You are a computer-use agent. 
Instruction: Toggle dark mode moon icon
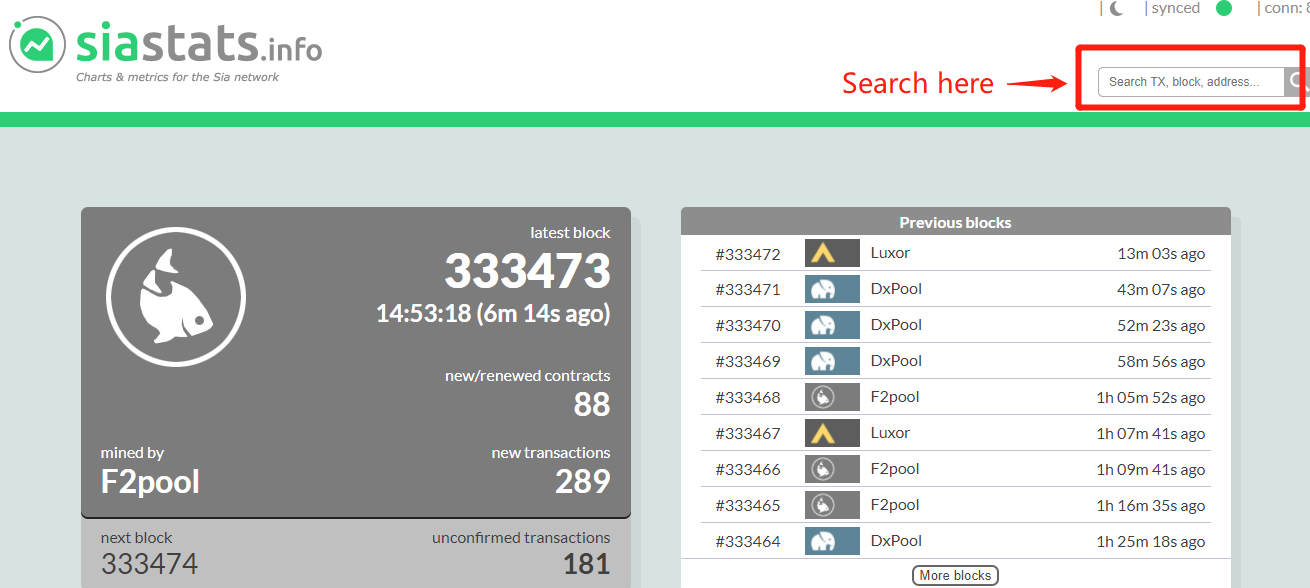1117,8
